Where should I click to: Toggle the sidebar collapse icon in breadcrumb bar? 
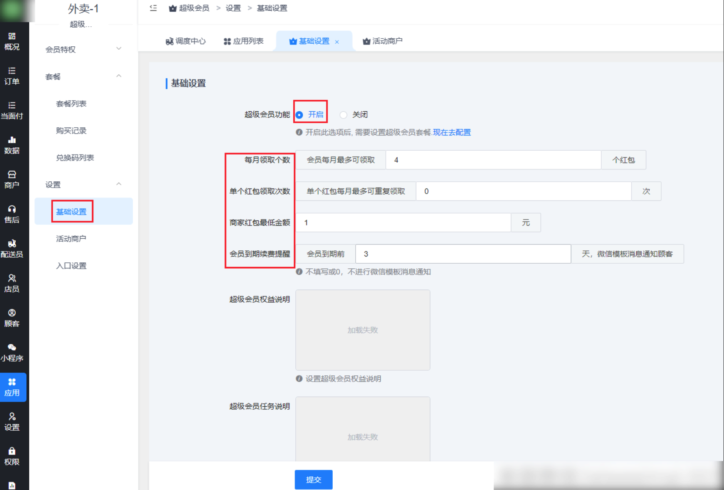[x=151, y=8]
